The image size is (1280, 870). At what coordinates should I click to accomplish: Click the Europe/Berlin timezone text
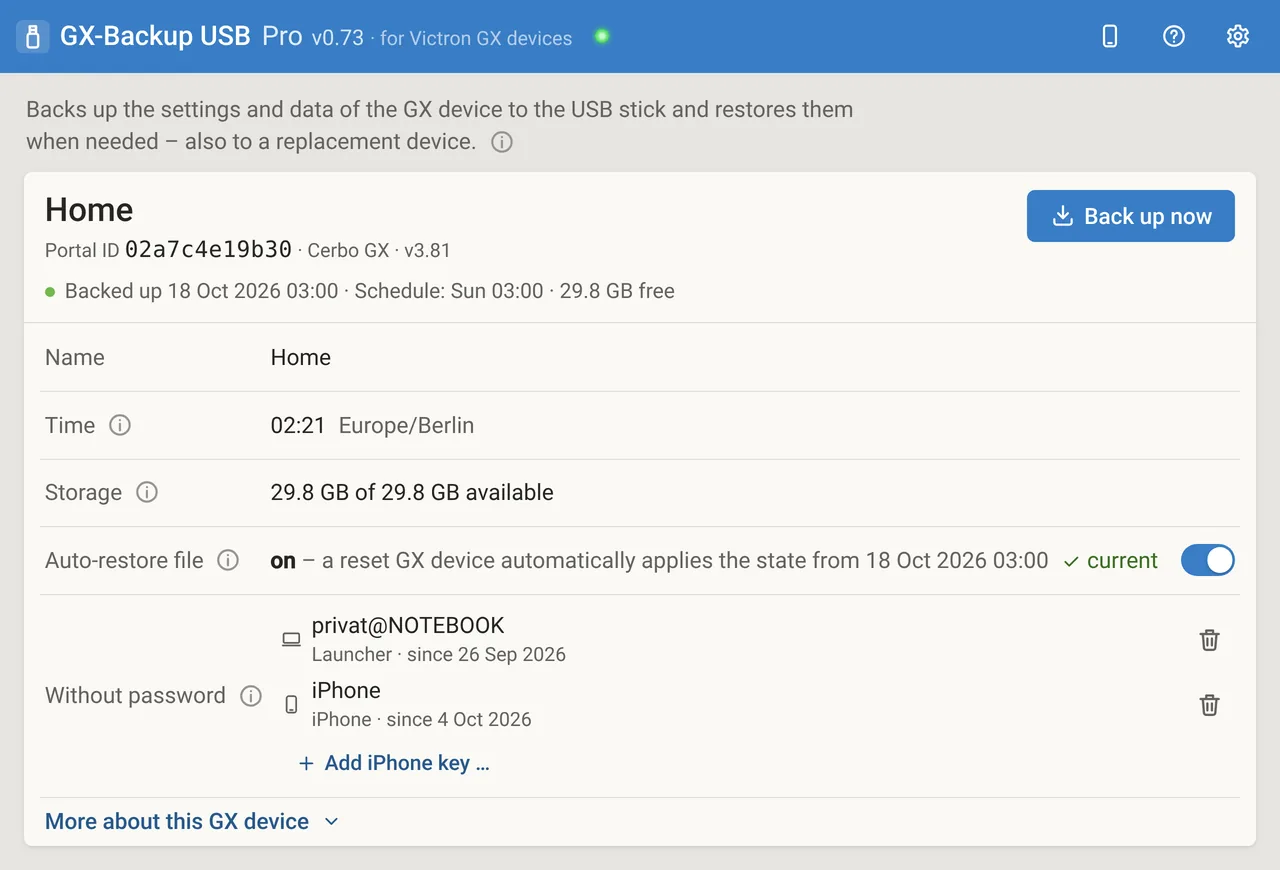[406, 425]
